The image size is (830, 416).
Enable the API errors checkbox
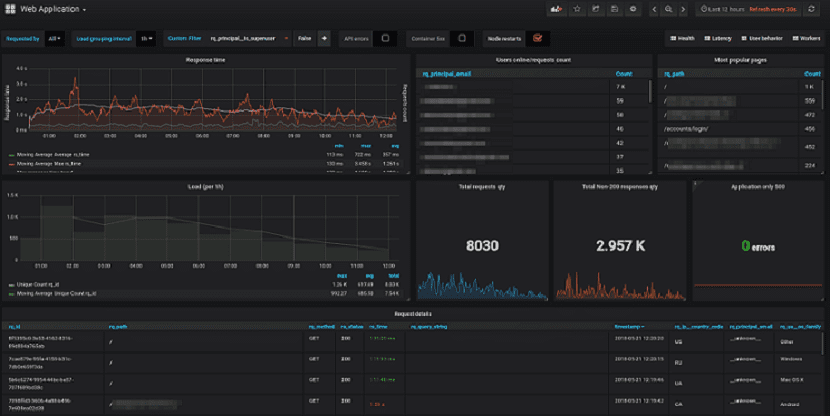point(387,39)
